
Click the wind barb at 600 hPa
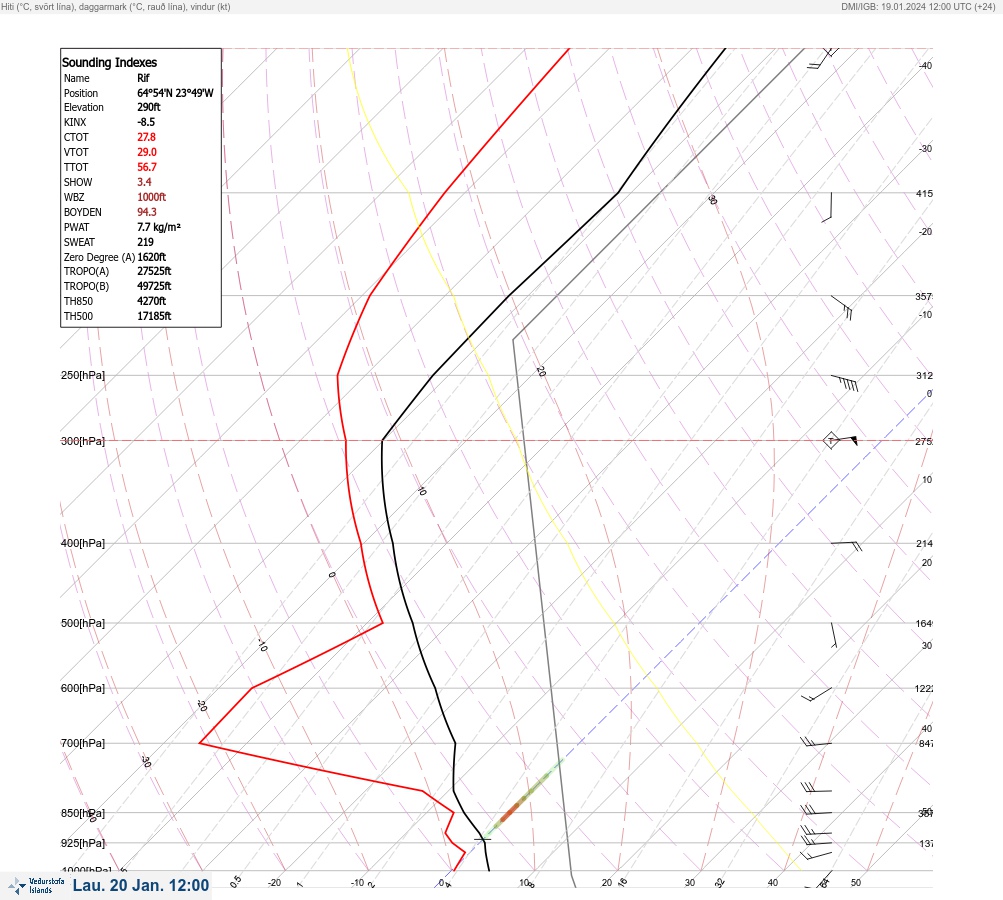pos(816,694)
